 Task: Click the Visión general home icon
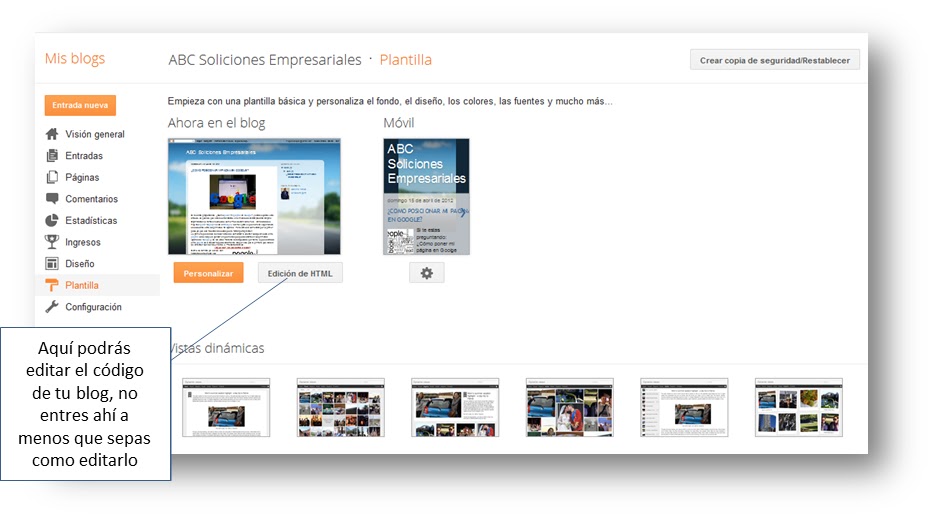click(52, 134)
